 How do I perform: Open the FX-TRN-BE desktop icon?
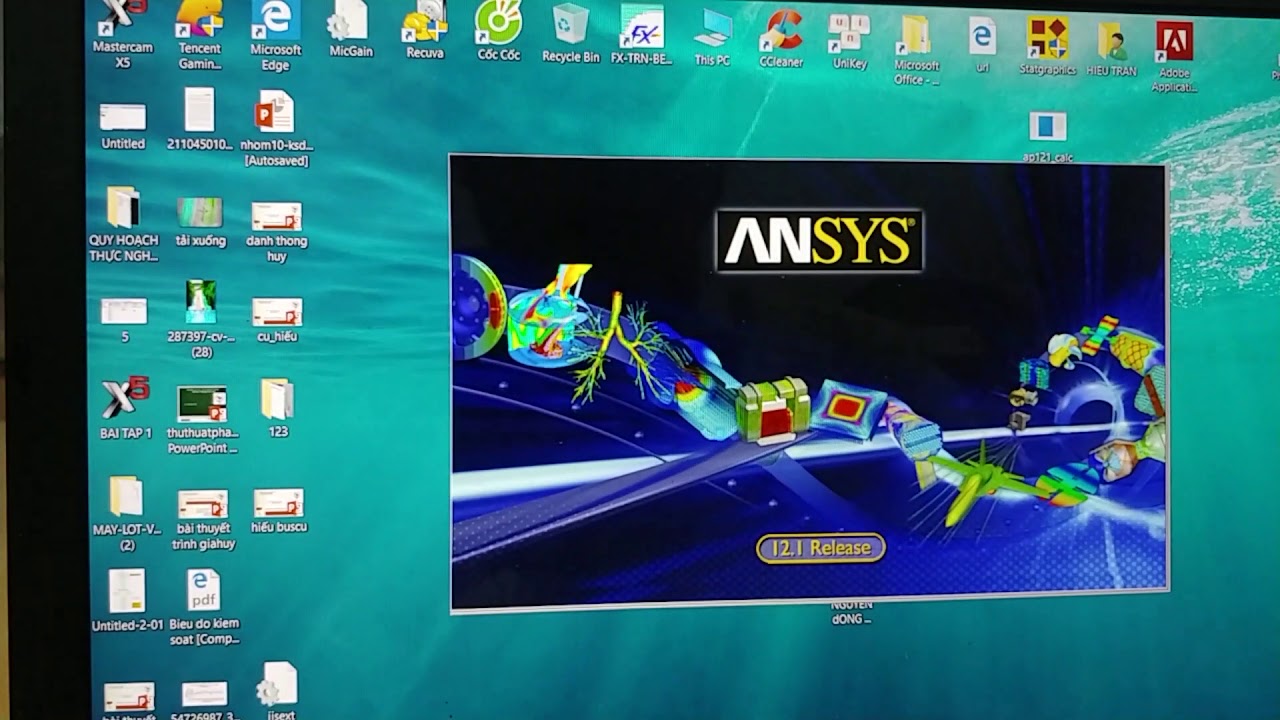coord(641,34)
